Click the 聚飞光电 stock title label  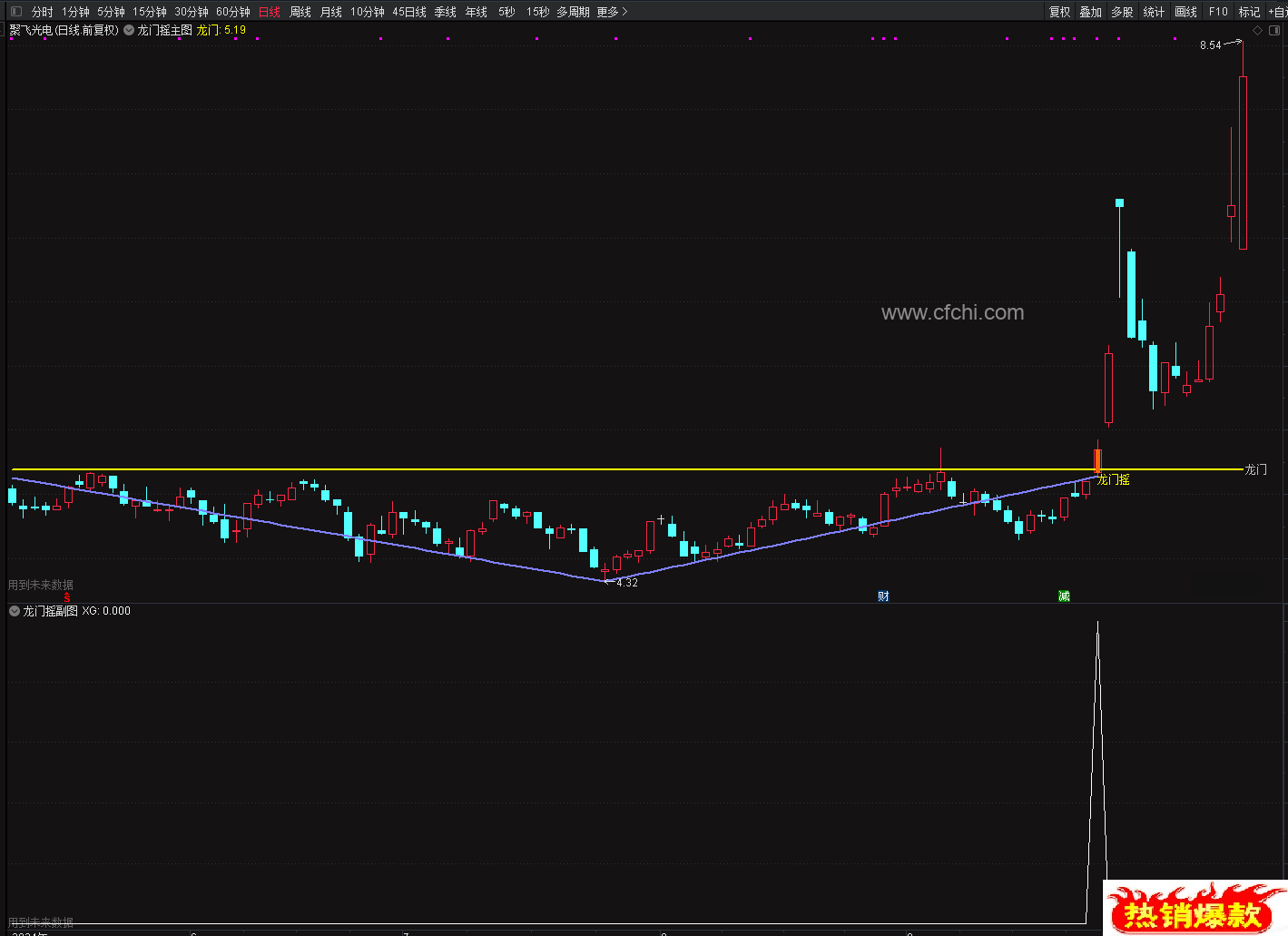(x=64, y=30)
